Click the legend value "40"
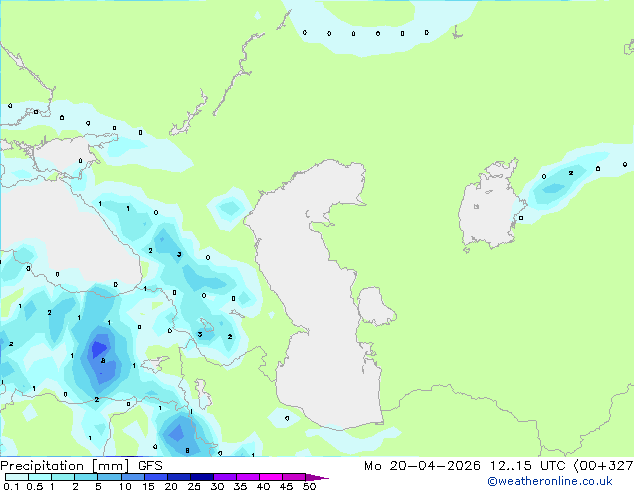Screen dimensions: 634x490 (264, 486)
